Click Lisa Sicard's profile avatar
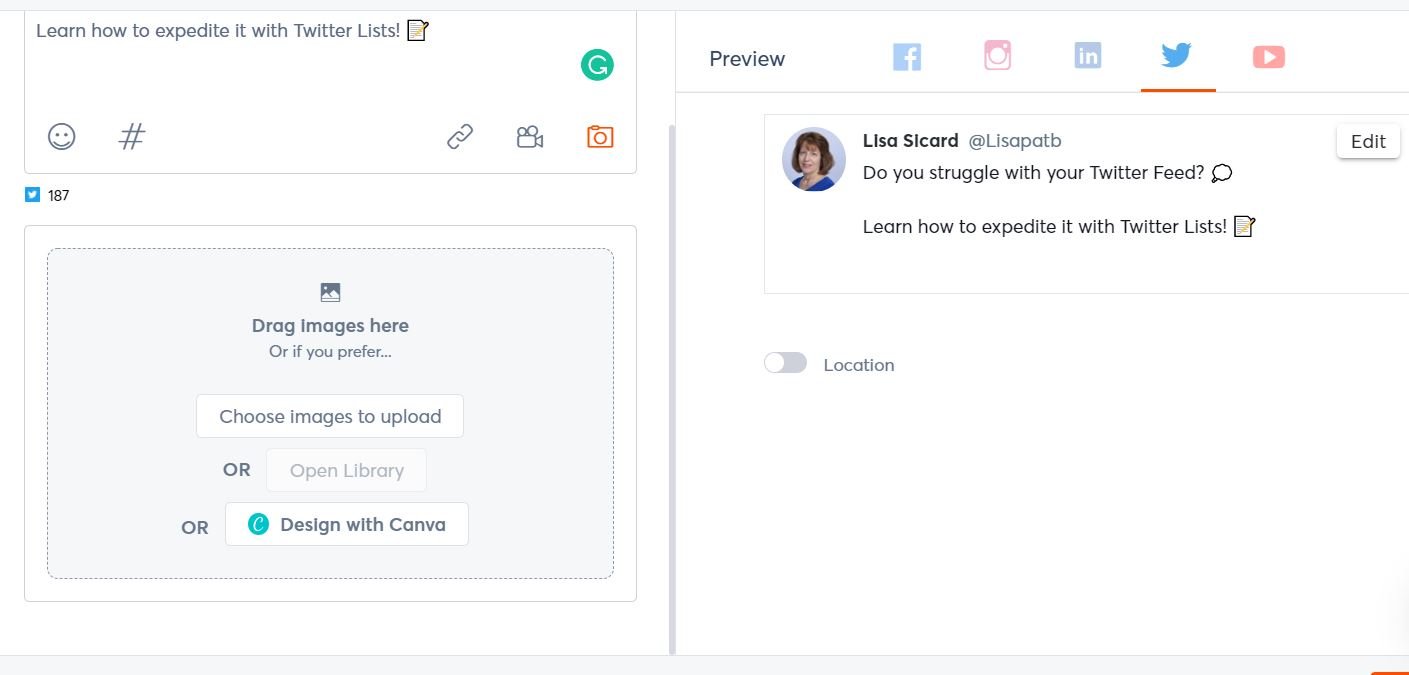The image size is (1409, 675). (x=813, y=159)
